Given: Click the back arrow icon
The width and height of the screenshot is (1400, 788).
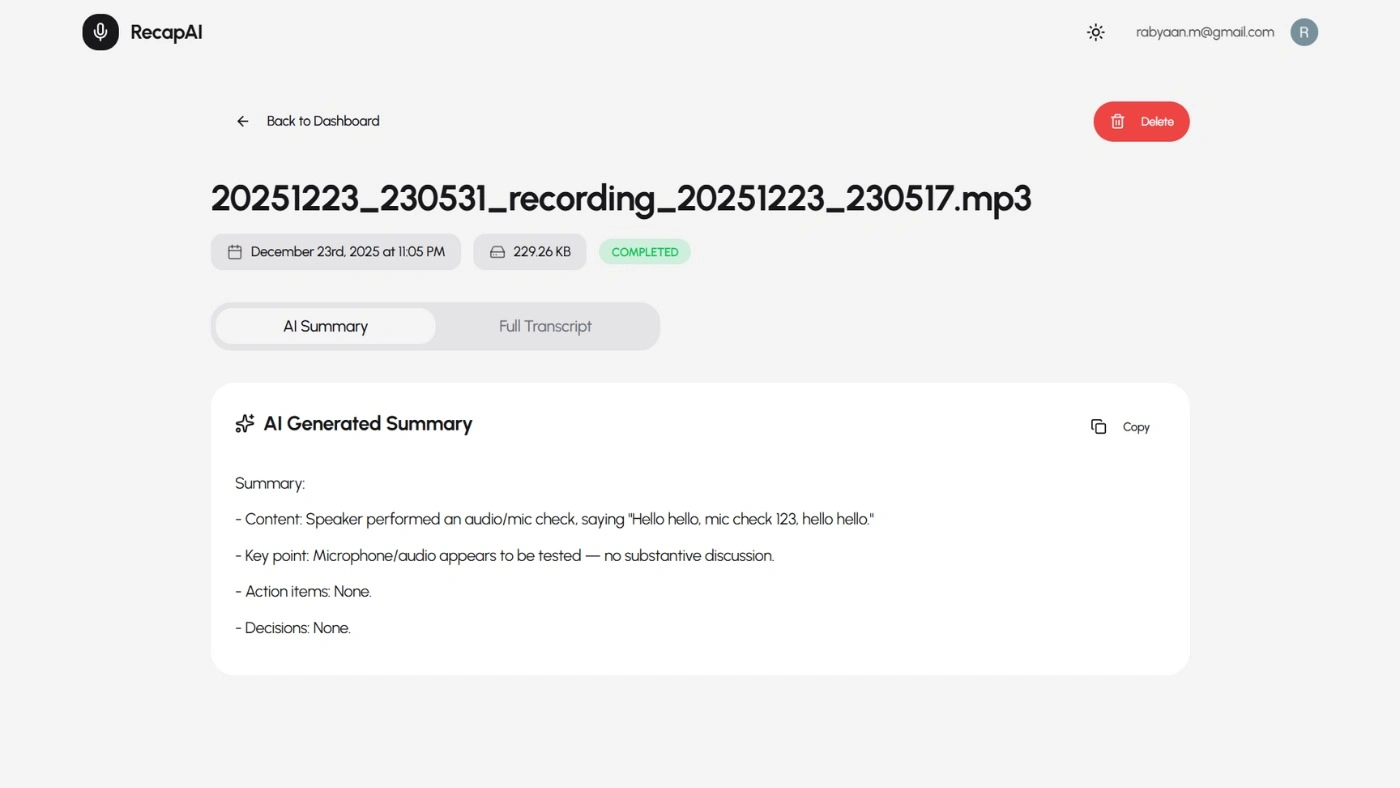Looking at the screenshot, I should click(x=242, y=121).
